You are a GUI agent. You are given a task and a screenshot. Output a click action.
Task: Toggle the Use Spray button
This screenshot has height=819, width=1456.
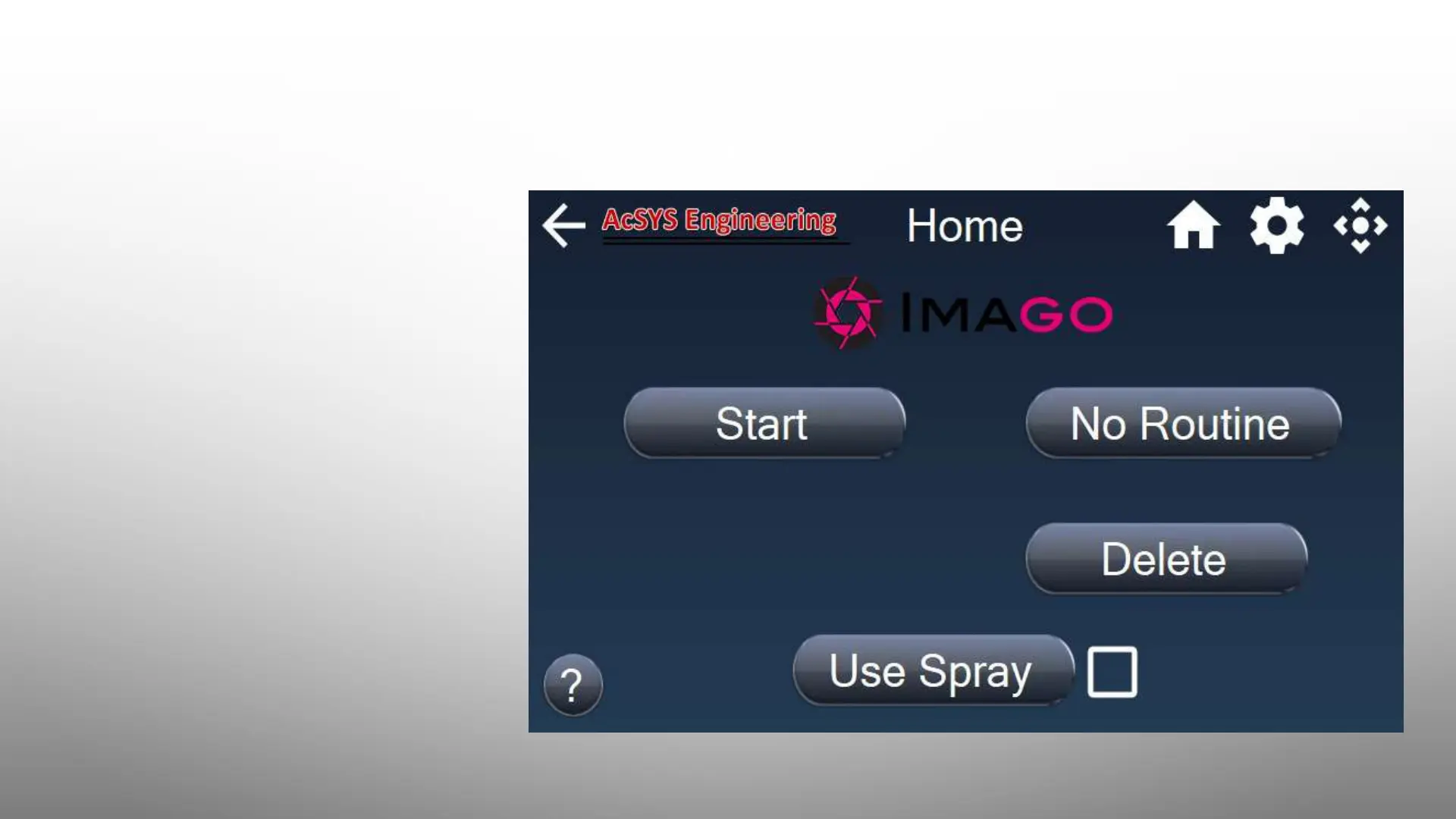click(x=934, y=670)
